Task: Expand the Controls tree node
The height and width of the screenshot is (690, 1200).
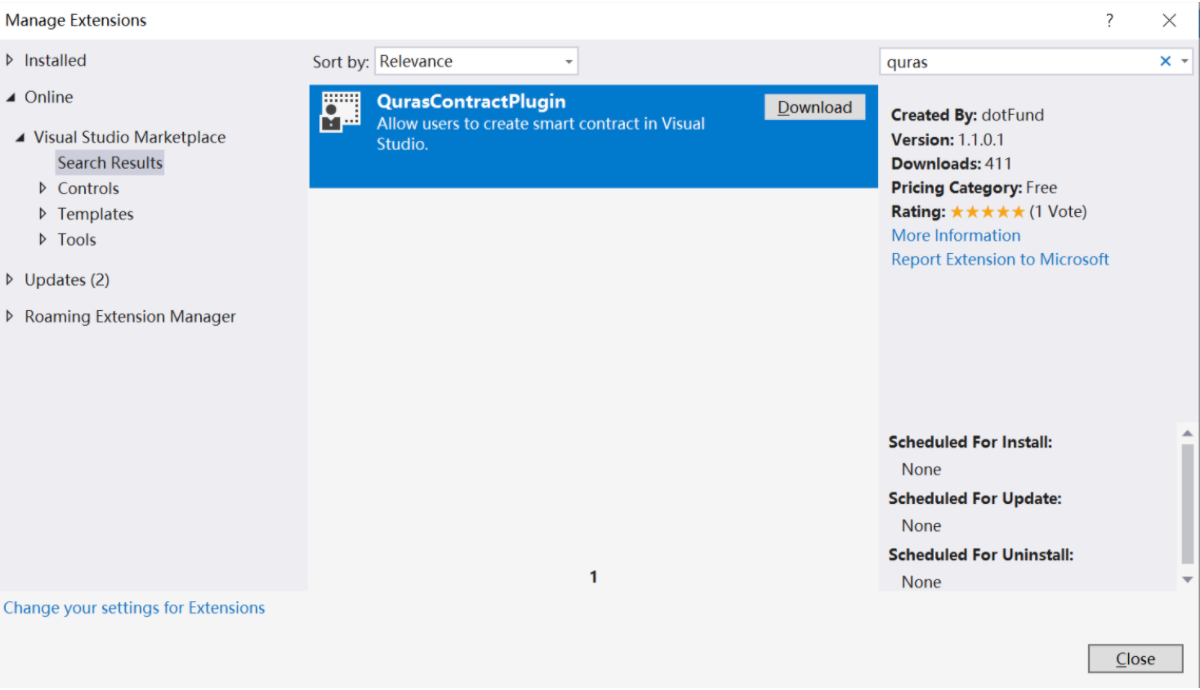Action: coord(43,188)
